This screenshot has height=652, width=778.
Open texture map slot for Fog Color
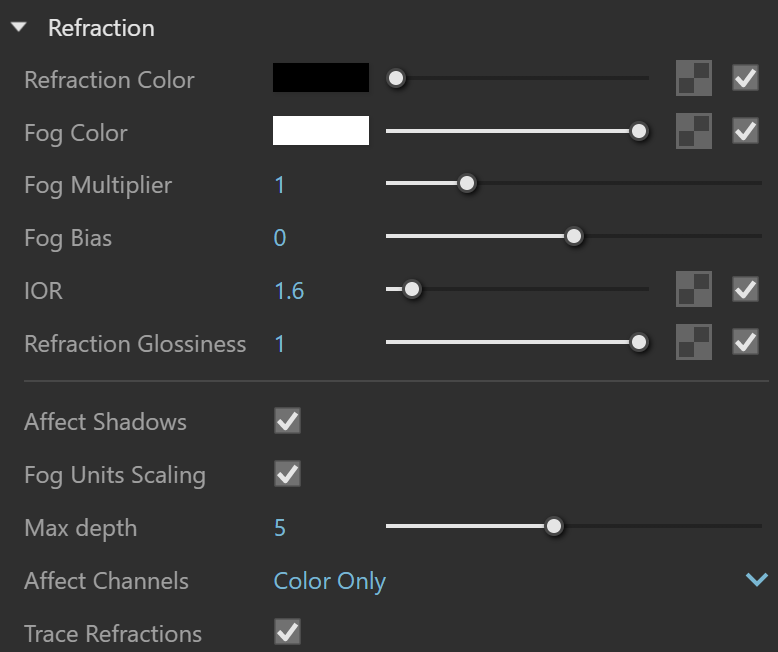point(694,131)
